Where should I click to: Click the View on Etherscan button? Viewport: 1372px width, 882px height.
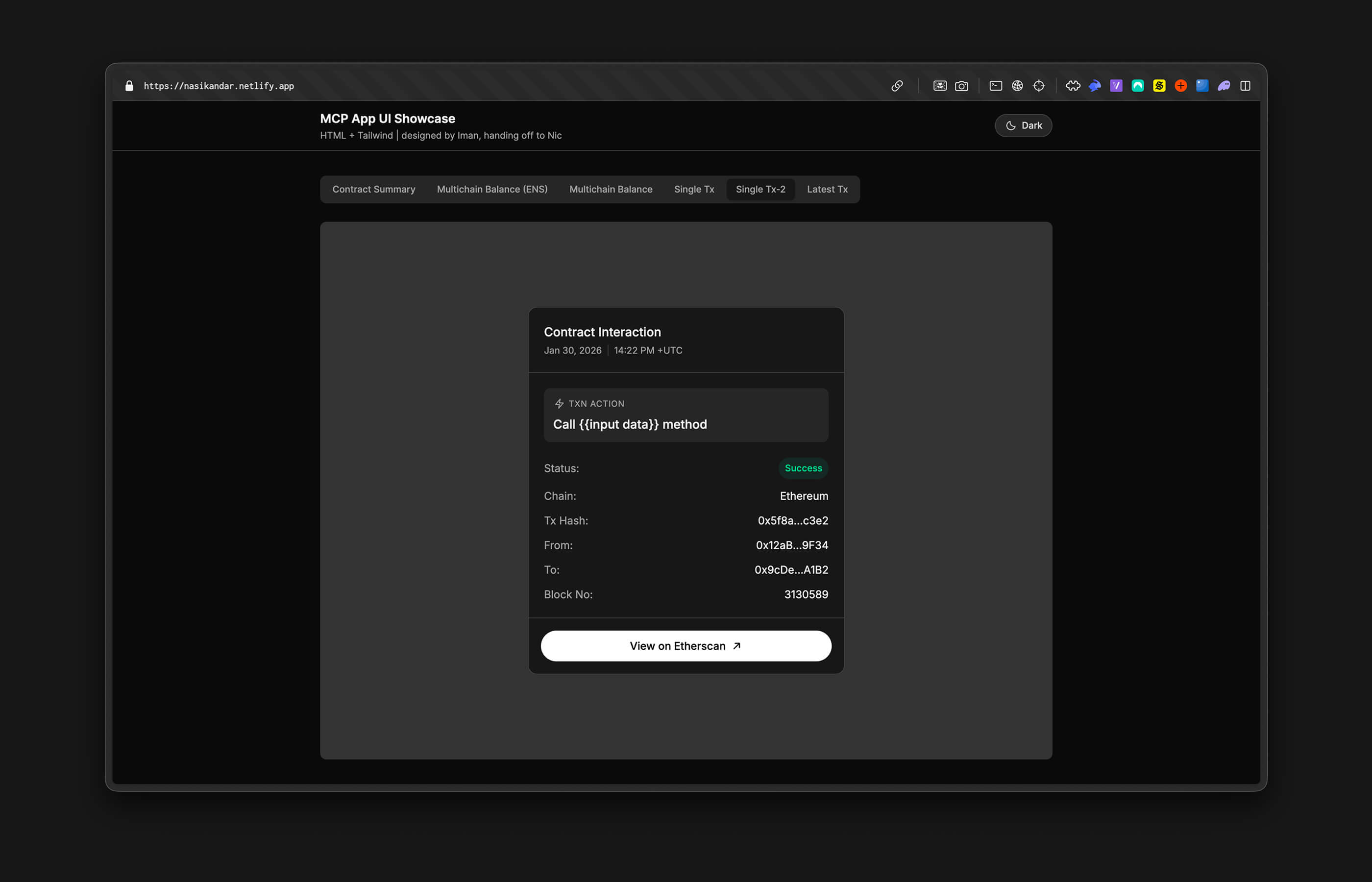click(686, 646)
